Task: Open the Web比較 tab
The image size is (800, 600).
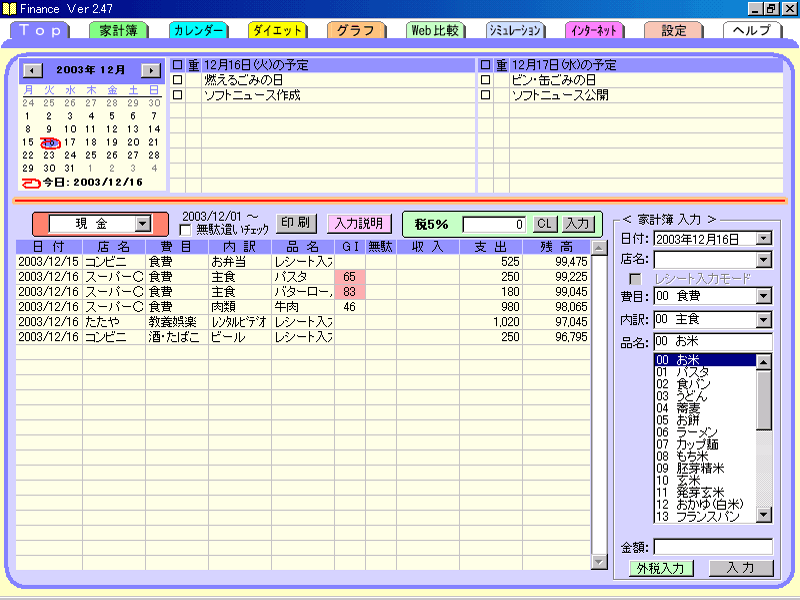Action: (435, 31)
